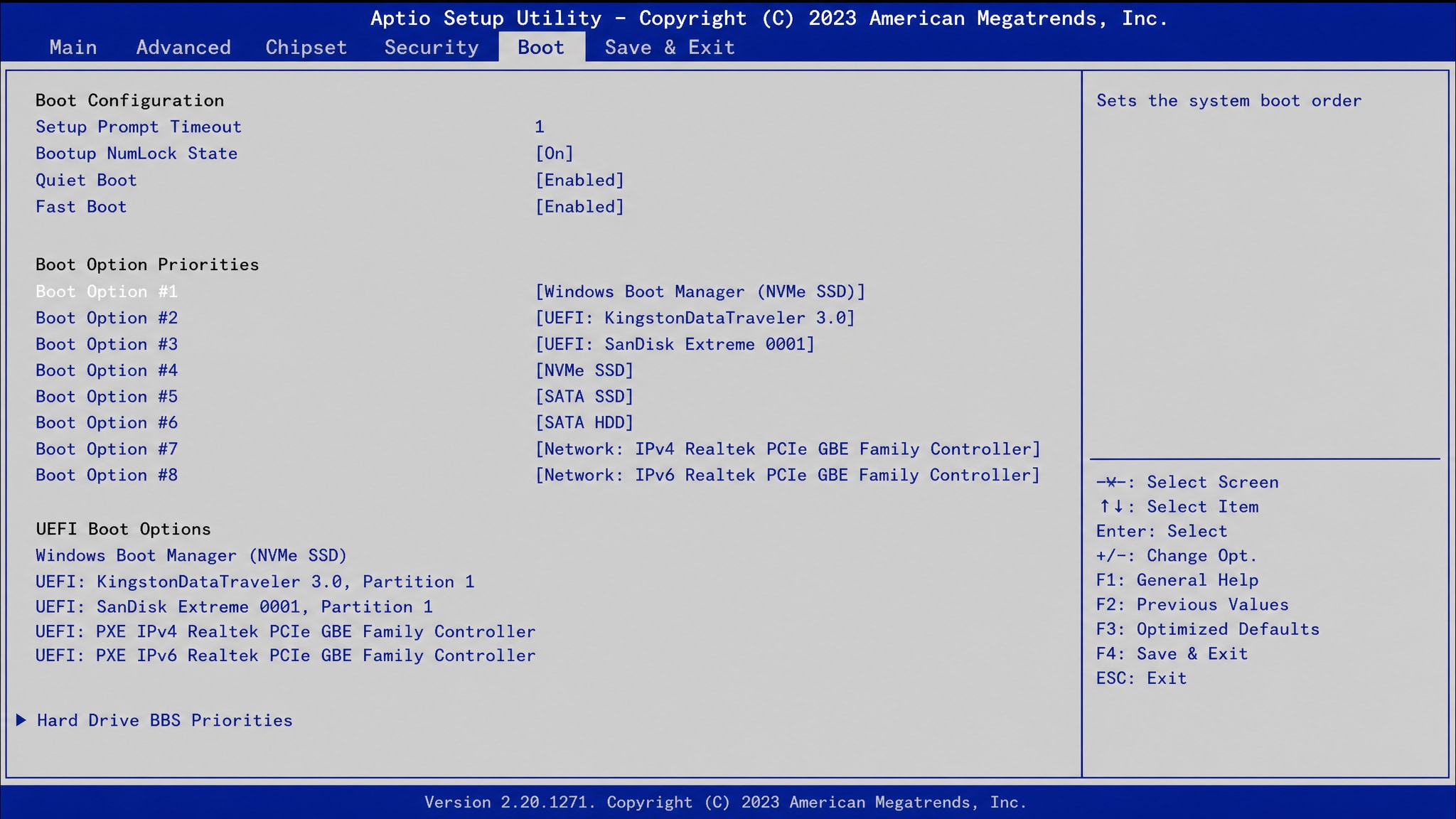Image resolution: width=1456 pixels, height=819 pixels.
Task: Open Boot Option #5 SATA SSD dropdown
Action: (x=584, y=397)
